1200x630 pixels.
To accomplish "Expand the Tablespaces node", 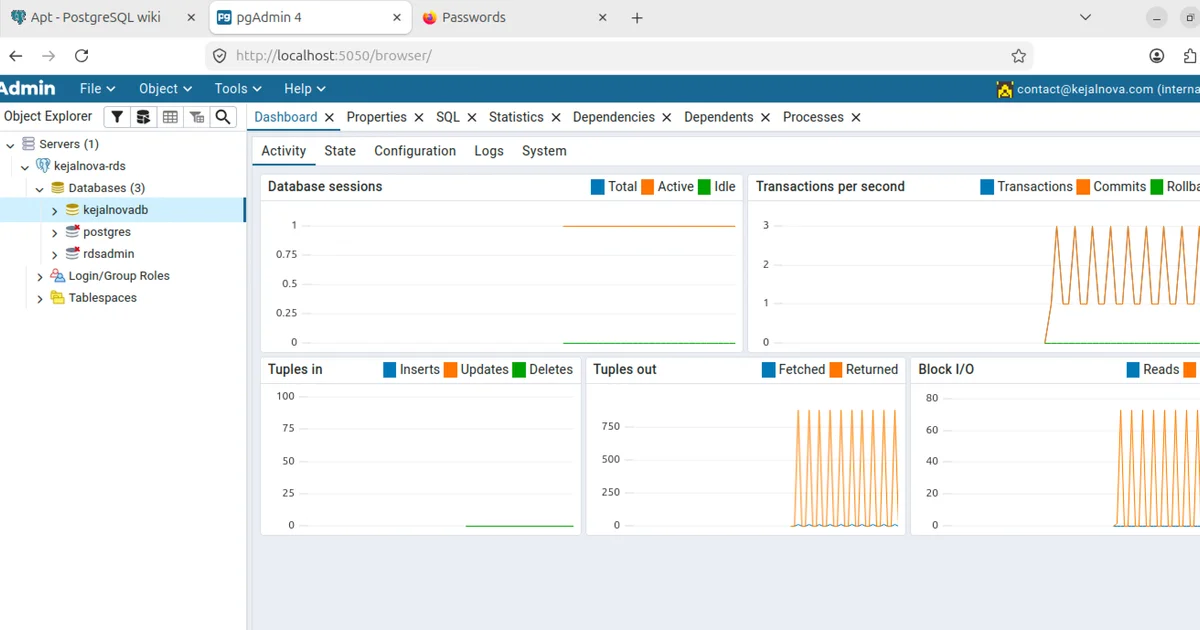I will coord(40,299).
